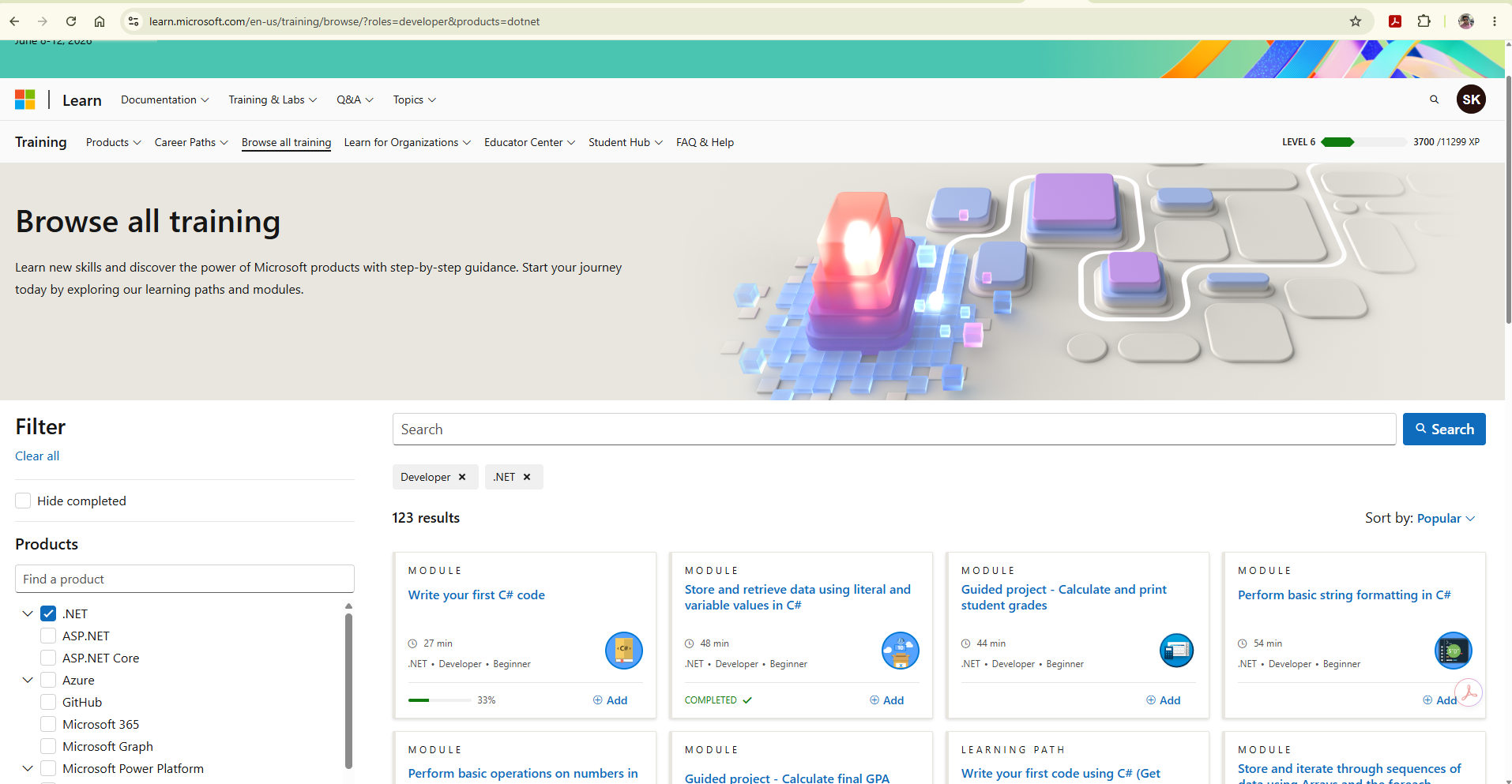Check the ASP.NET product checkbox

48,636
